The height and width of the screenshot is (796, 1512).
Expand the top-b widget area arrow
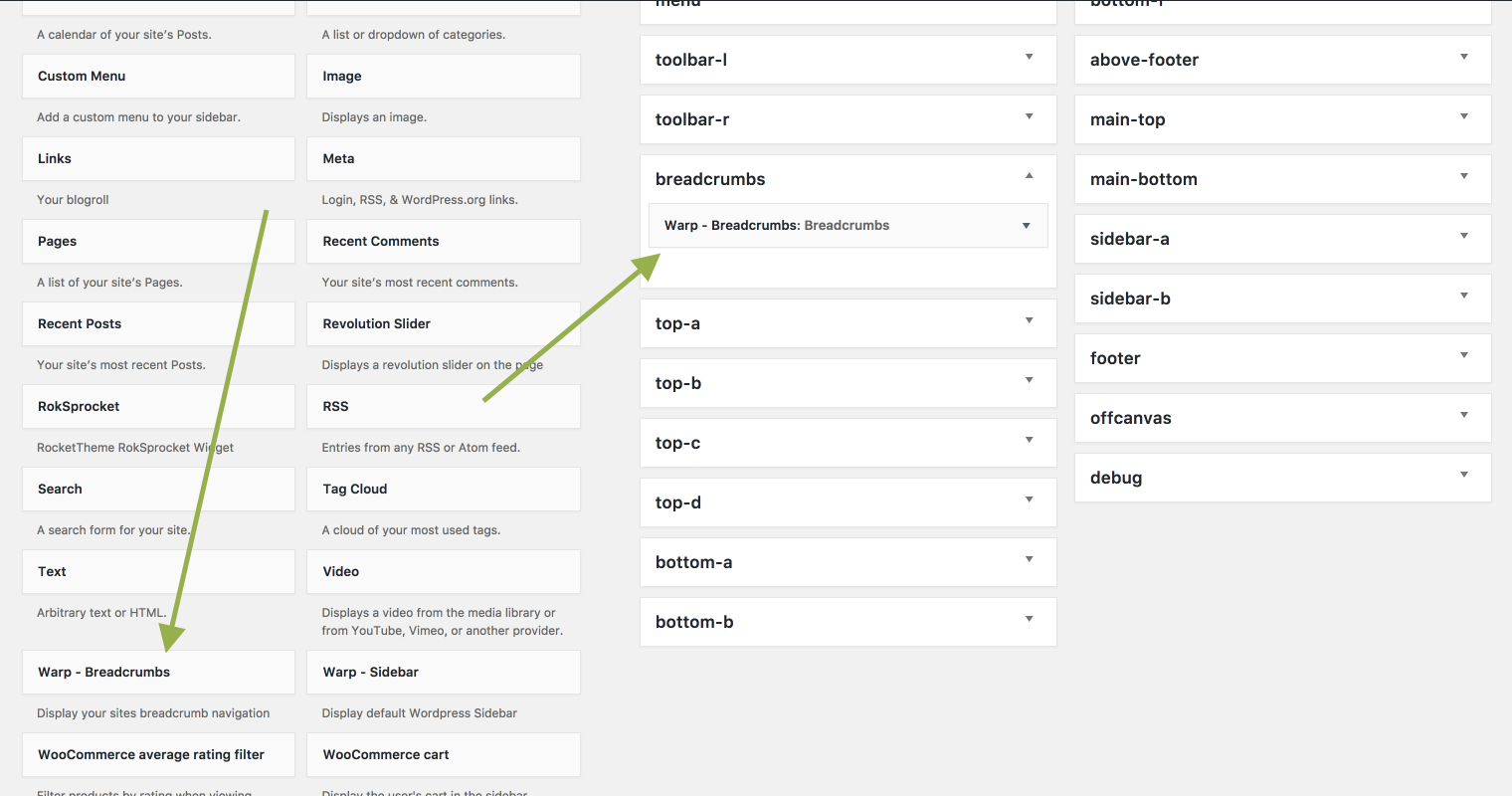[x=1030, y=380]
